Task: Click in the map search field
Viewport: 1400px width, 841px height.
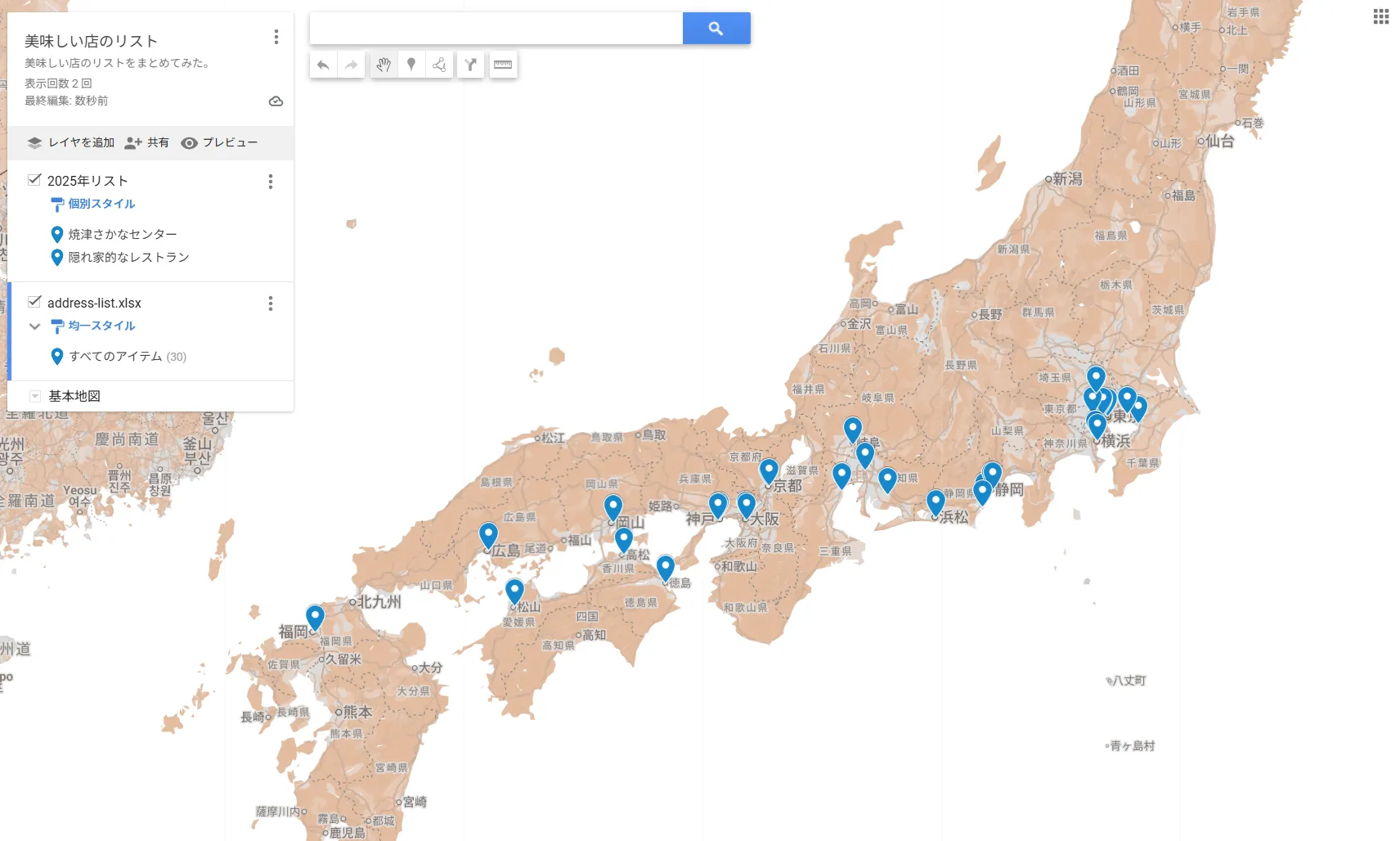Action: (x=496, y=29)
